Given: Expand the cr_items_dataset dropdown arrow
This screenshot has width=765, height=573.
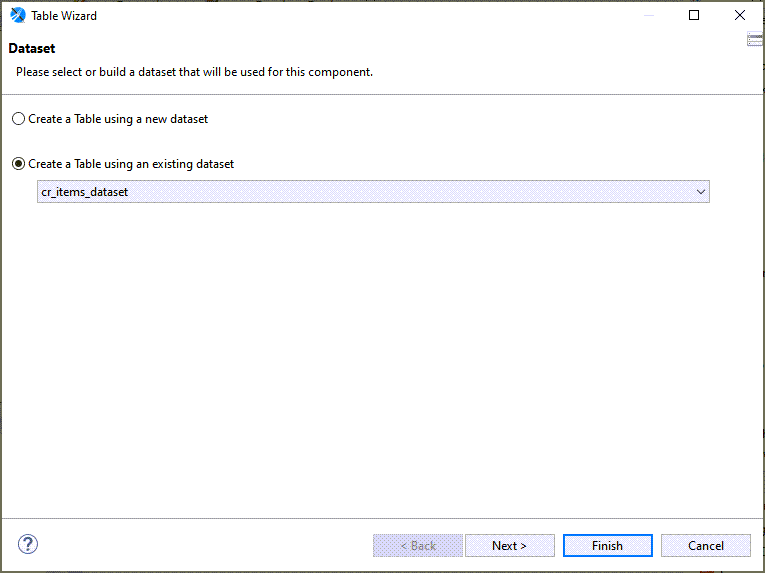Looking at the screenshot, I should click(x=701, y=192).
